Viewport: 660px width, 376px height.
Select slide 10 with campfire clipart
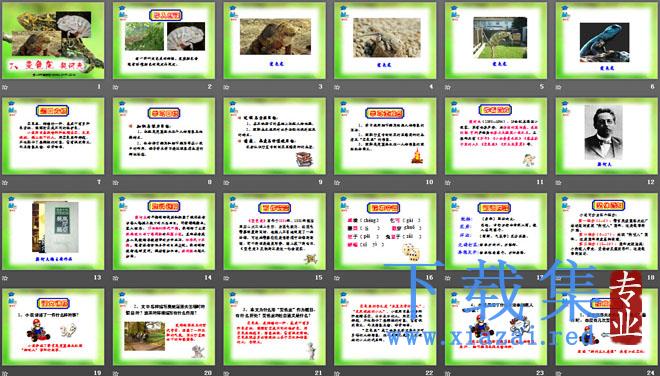(385, 136)
